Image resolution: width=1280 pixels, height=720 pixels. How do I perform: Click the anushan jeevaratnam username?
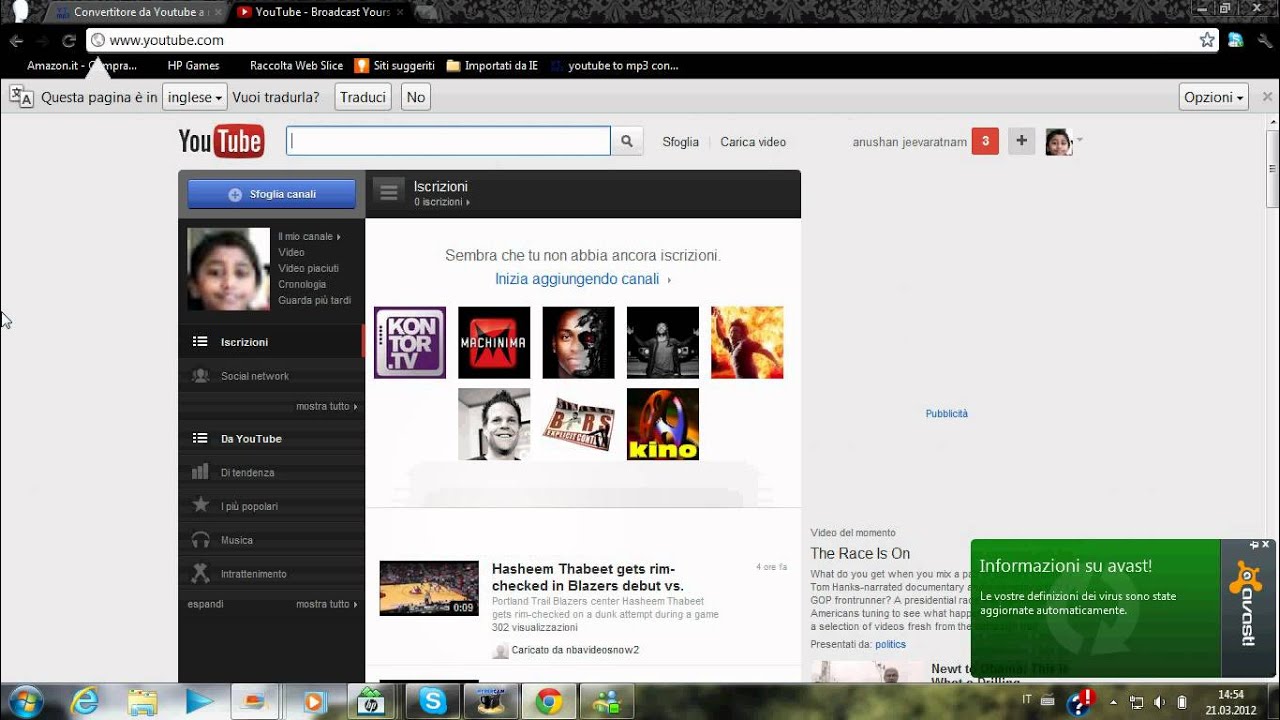pyautogui.click(x=910, y=142)
